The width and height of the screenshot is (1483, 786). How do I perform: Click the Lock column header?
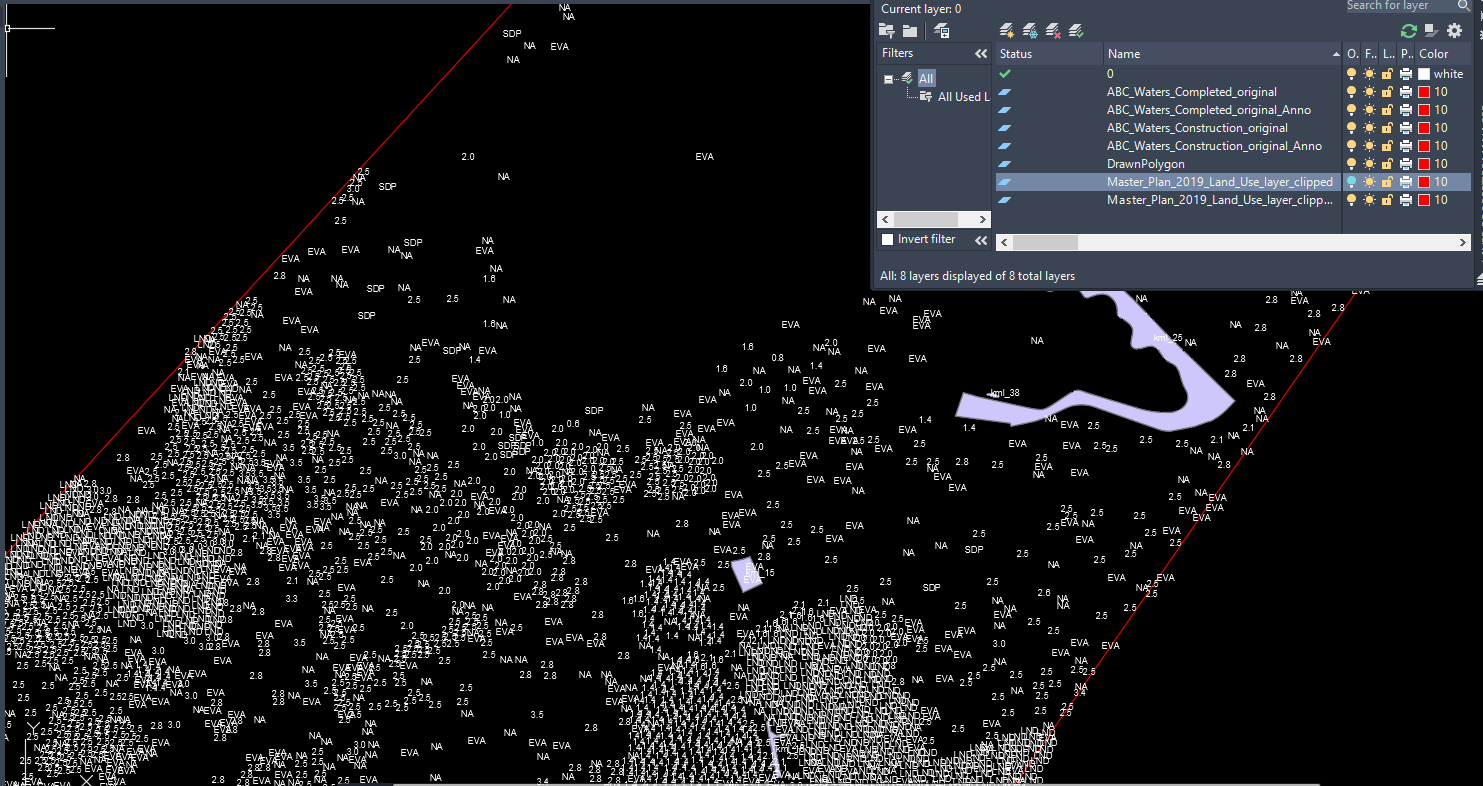click(x=1388, y=54)
